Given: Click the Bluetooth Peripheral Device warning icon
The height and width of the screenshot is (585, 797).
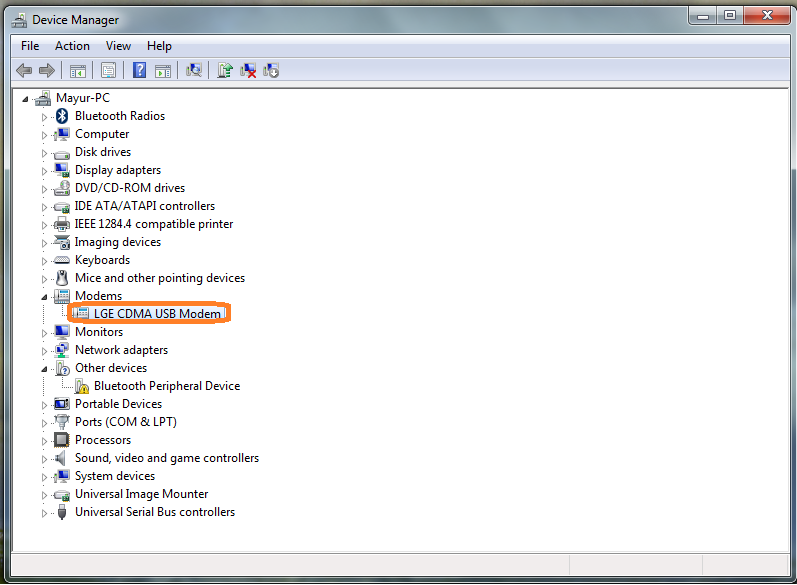Looking at the screenshot, I should (82, 386).
